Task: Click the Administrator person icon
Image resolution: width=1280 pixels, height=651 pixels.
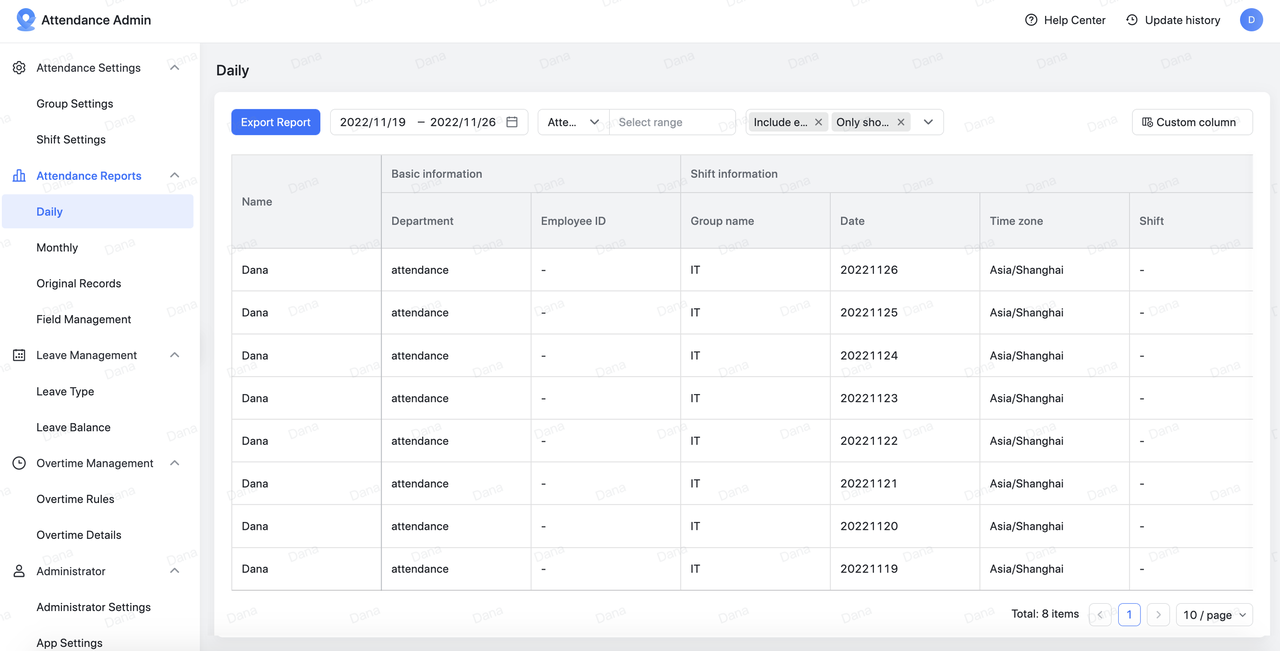Action: point(19,571)
